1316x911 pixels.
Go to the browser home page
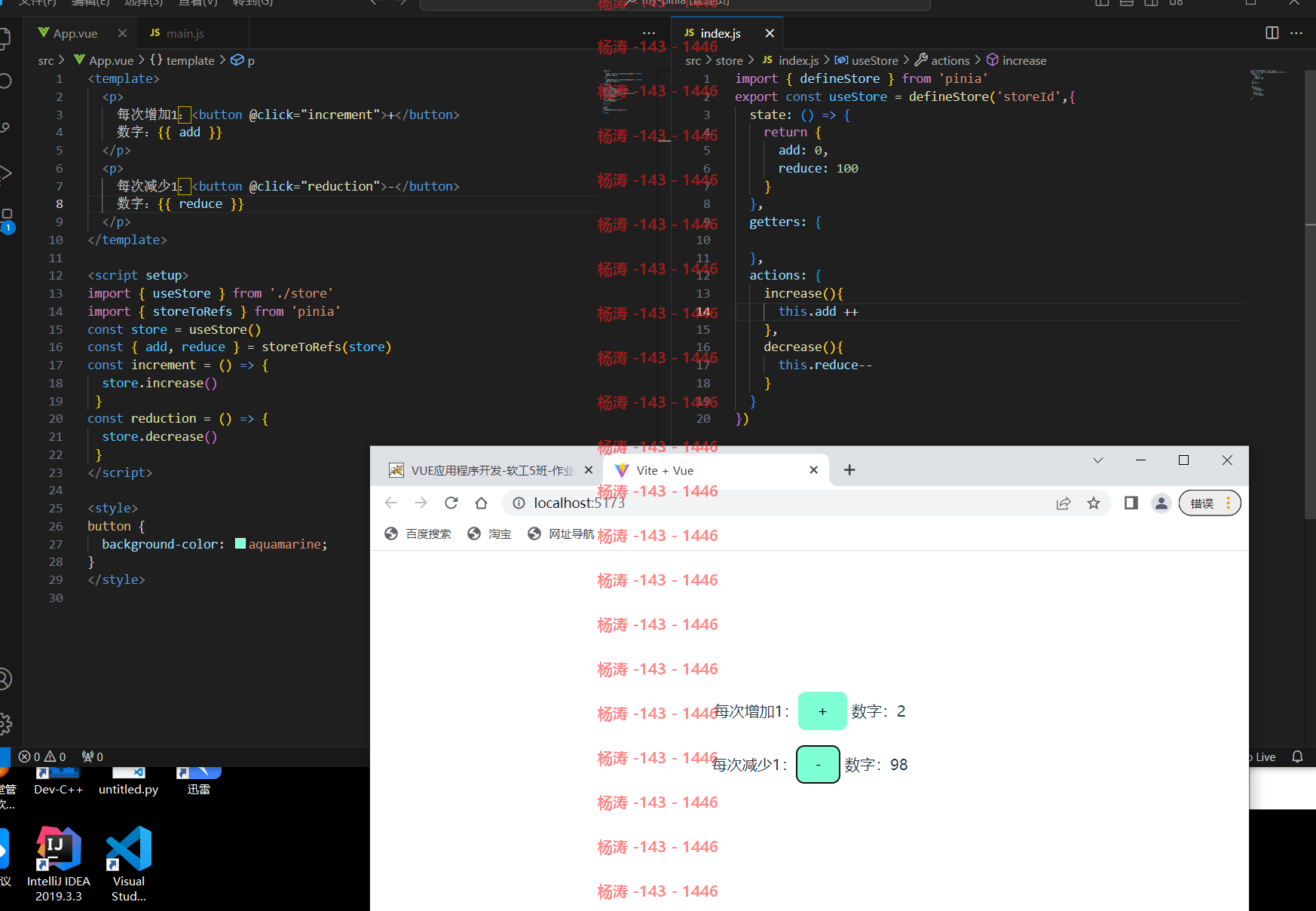(x=482, y=503)
